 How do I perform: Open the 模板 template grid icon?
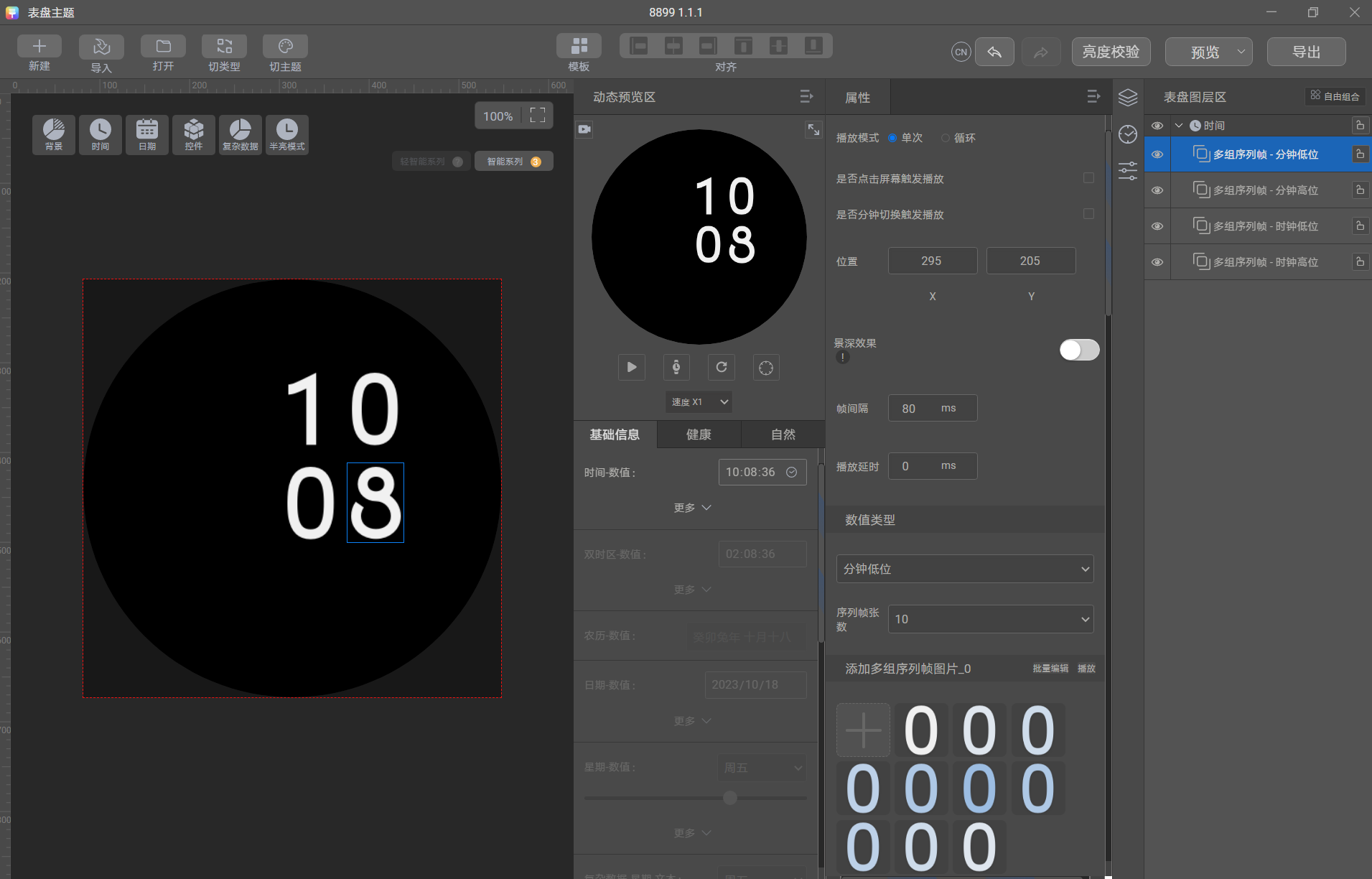tap(579, 46)
